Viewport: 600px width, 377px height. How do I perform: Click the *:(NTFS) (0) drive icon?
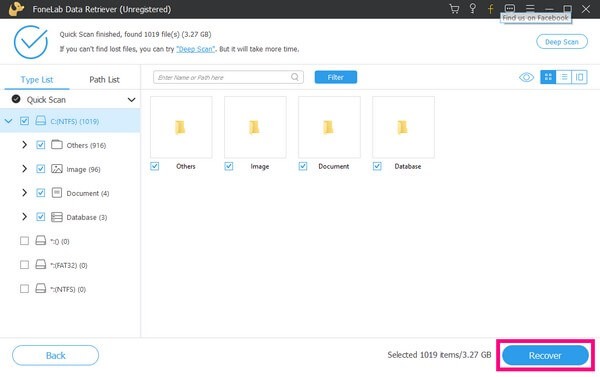tap(41, 289)
